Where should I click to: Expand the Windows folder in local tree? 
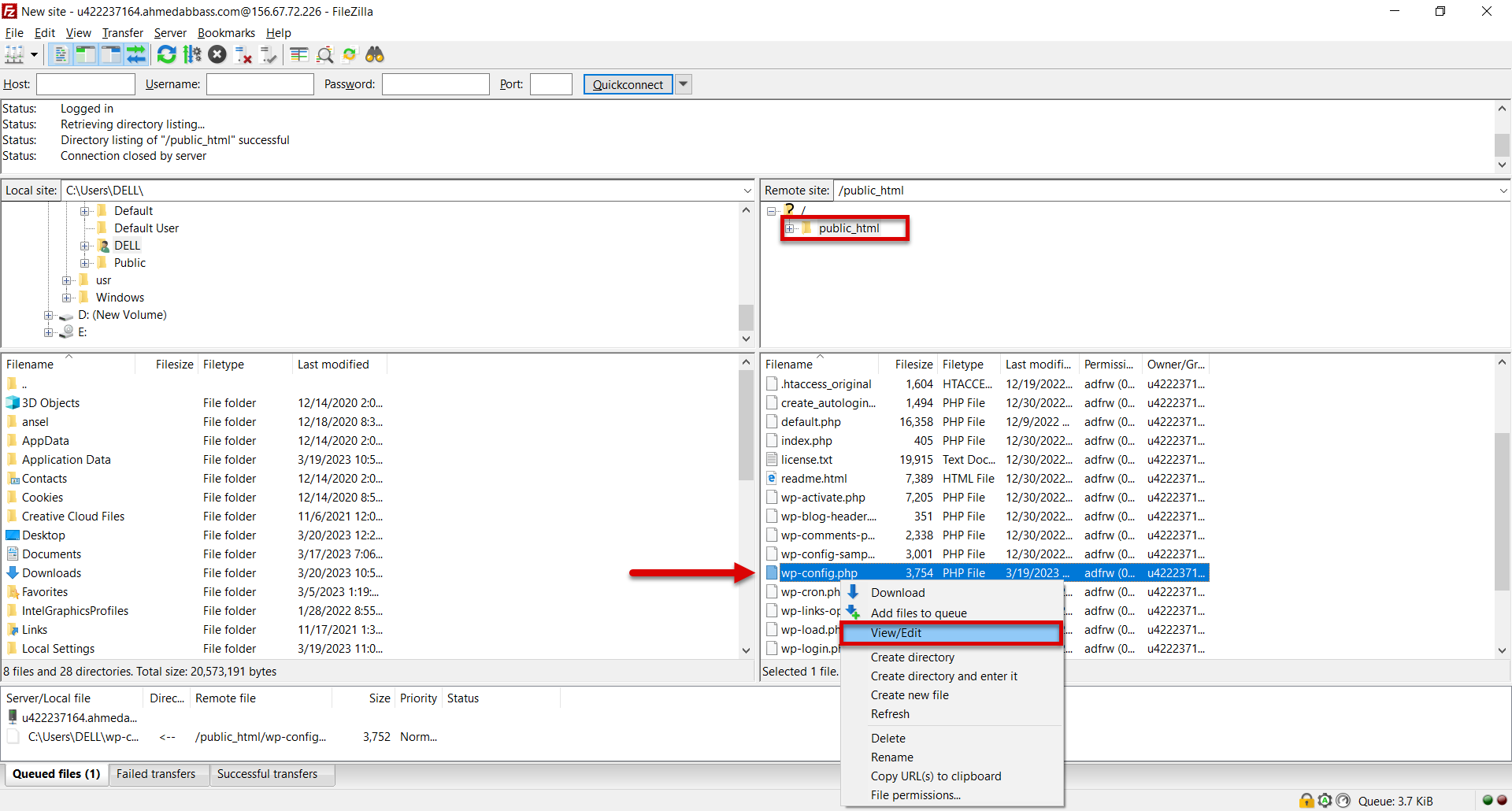coord(67,298)
